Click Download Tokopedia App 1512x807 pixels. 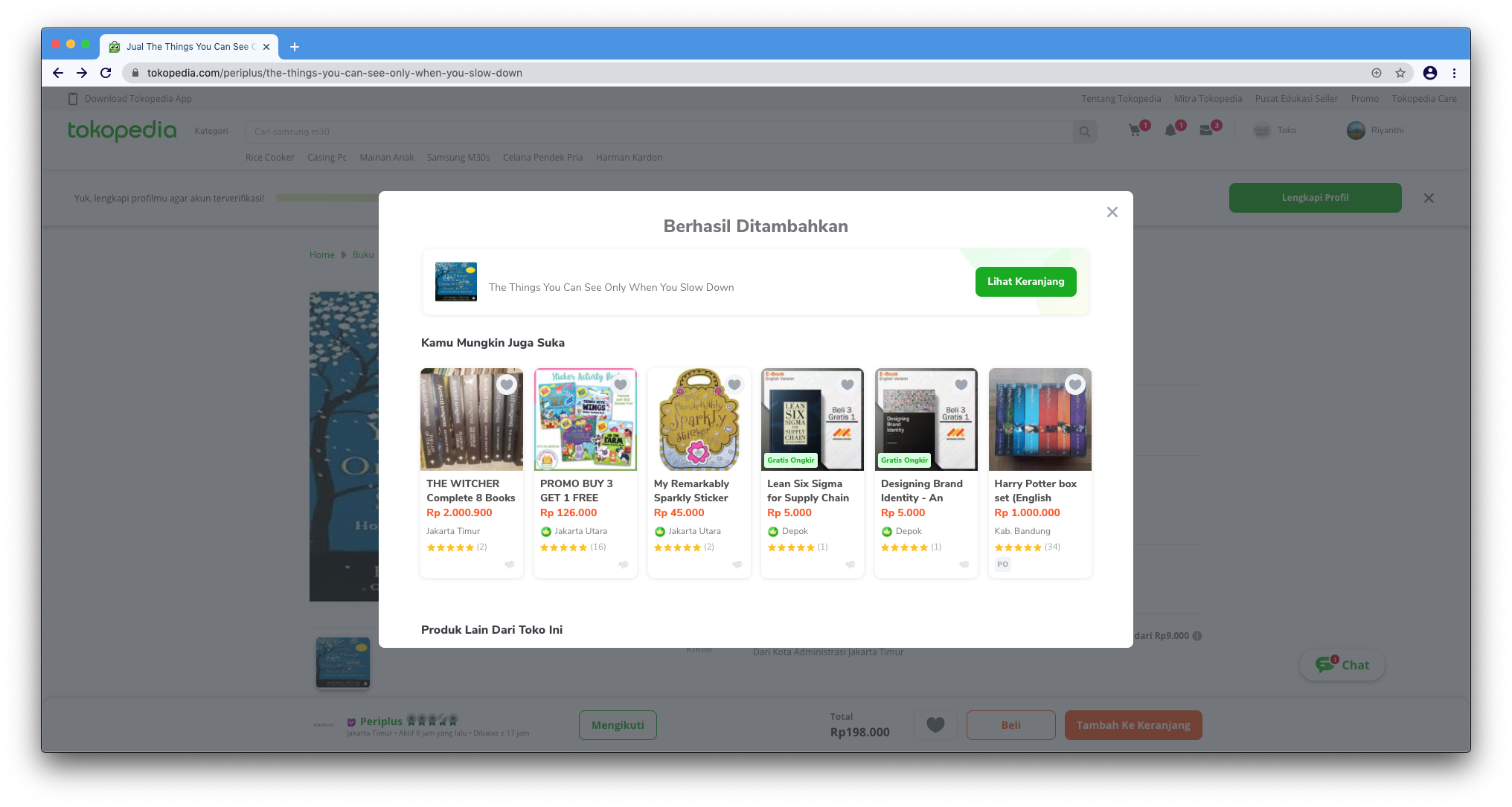130,99
